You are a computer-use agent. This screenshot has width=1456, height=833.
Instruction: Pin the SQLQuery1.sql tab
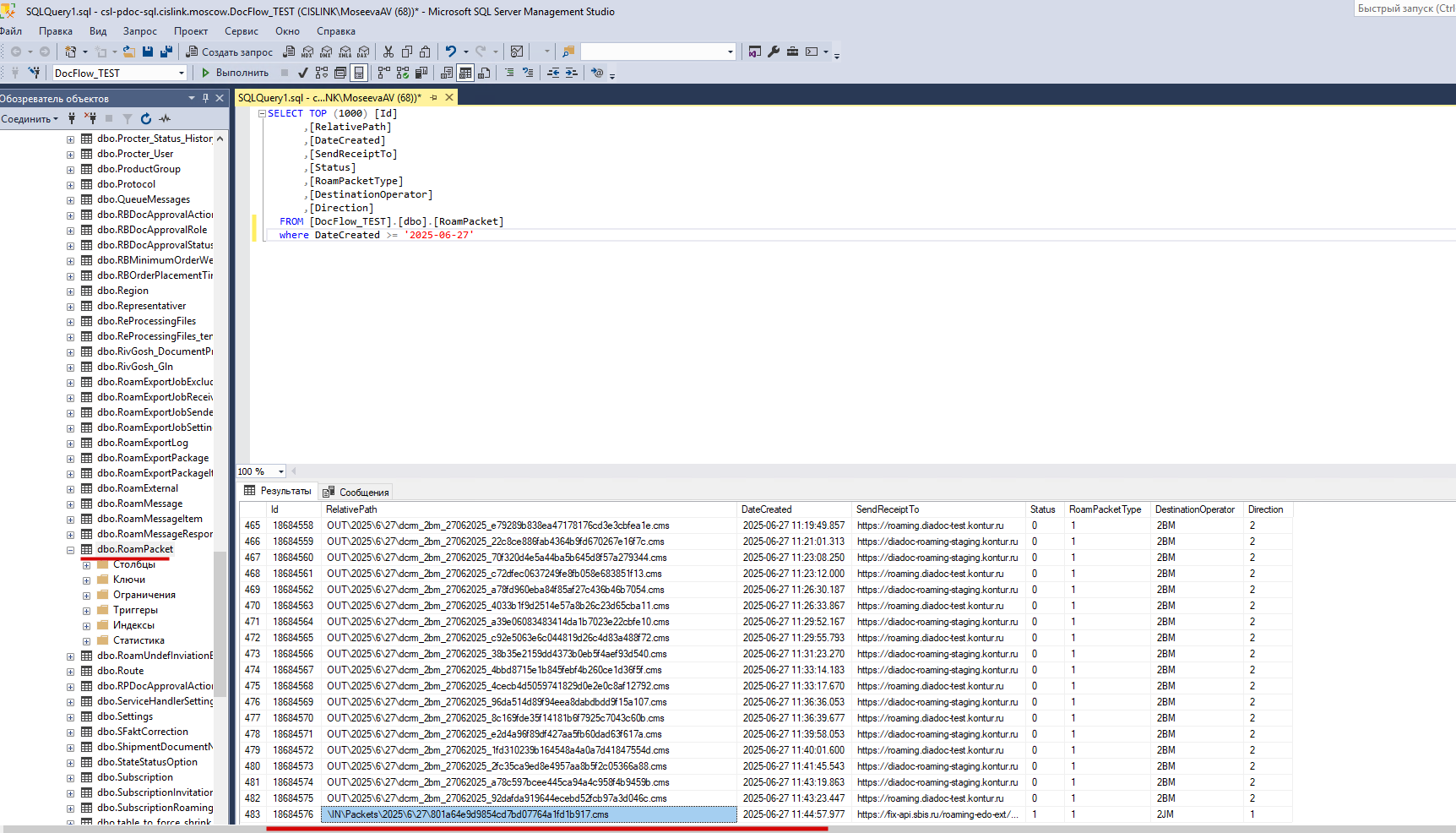[434, 98]
